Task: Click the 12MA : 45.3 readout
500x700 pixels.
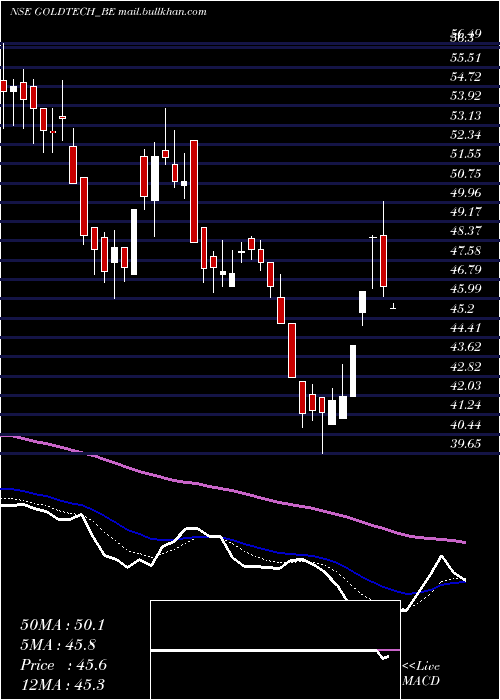Action: pos(62,684)
